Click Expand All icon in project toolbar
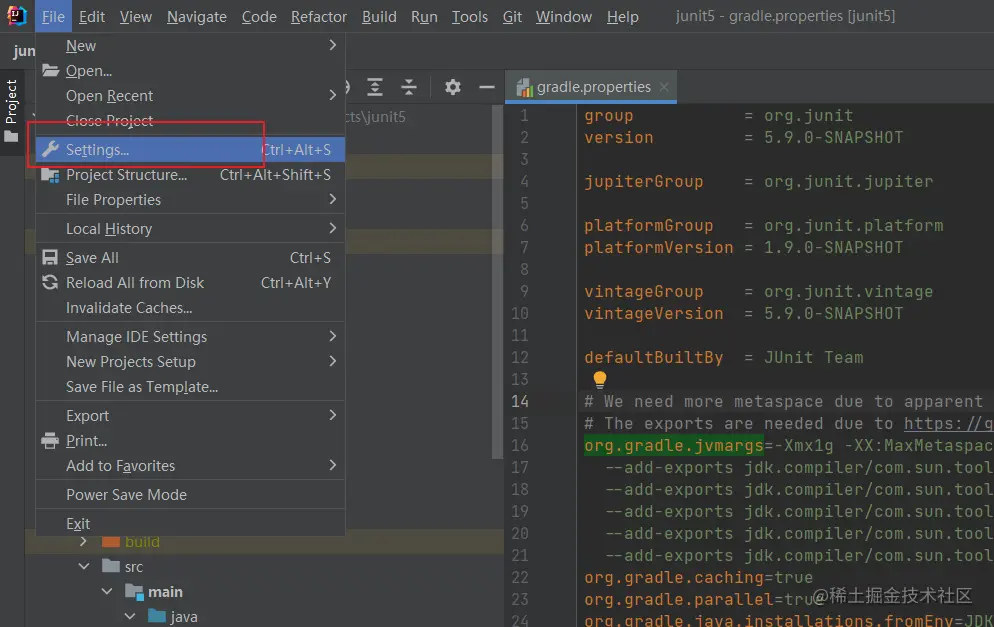 [375, 87]
